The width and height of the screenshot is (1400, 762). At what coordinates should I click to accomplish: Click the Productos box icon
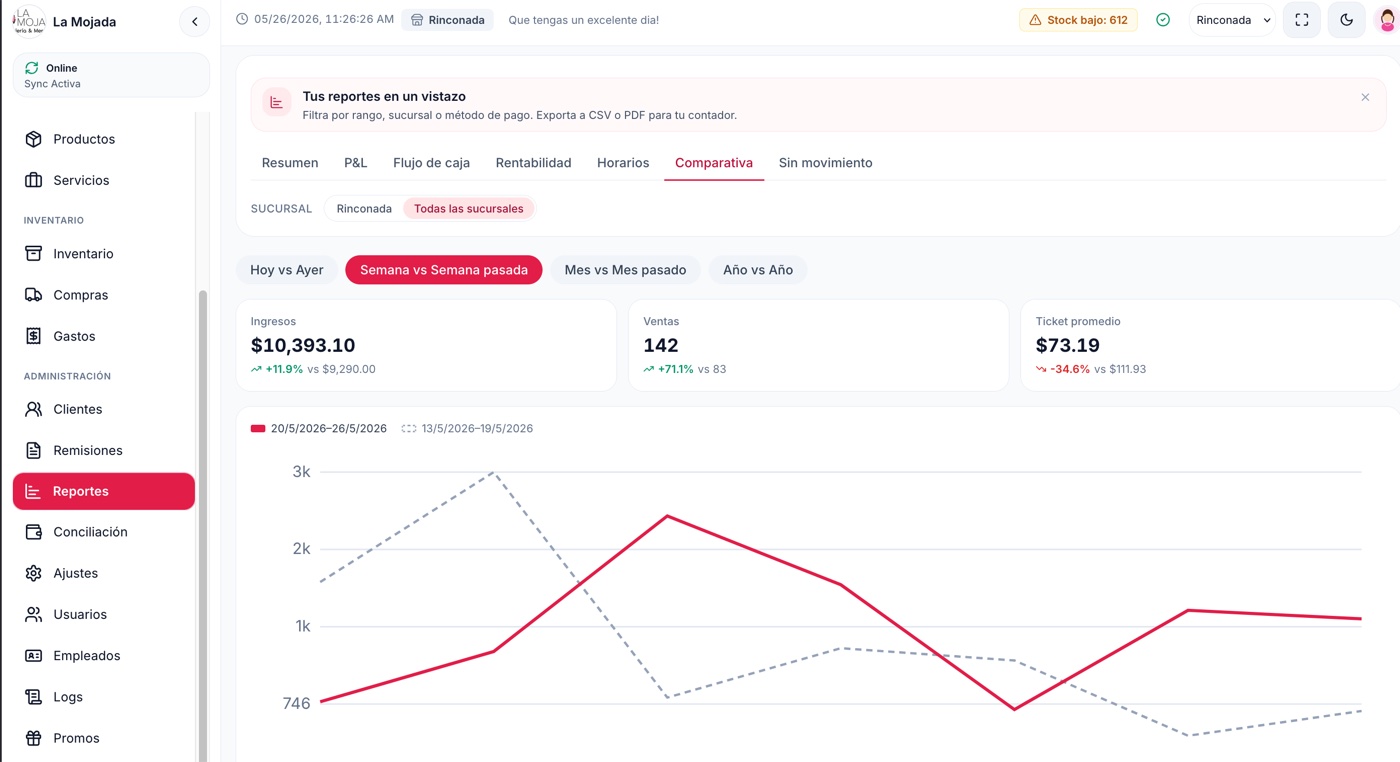tap(34, 139)
